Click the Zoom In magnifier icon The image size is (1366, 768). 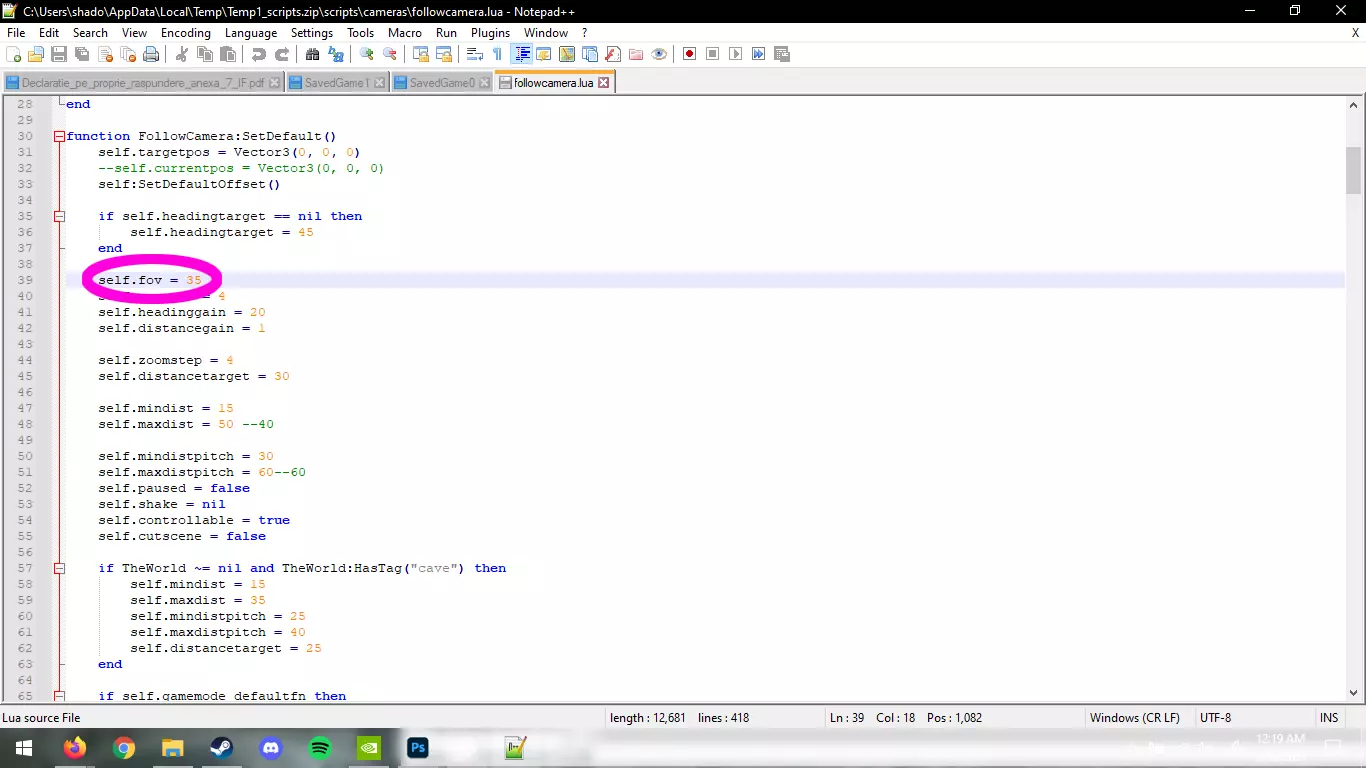[367, 54]
